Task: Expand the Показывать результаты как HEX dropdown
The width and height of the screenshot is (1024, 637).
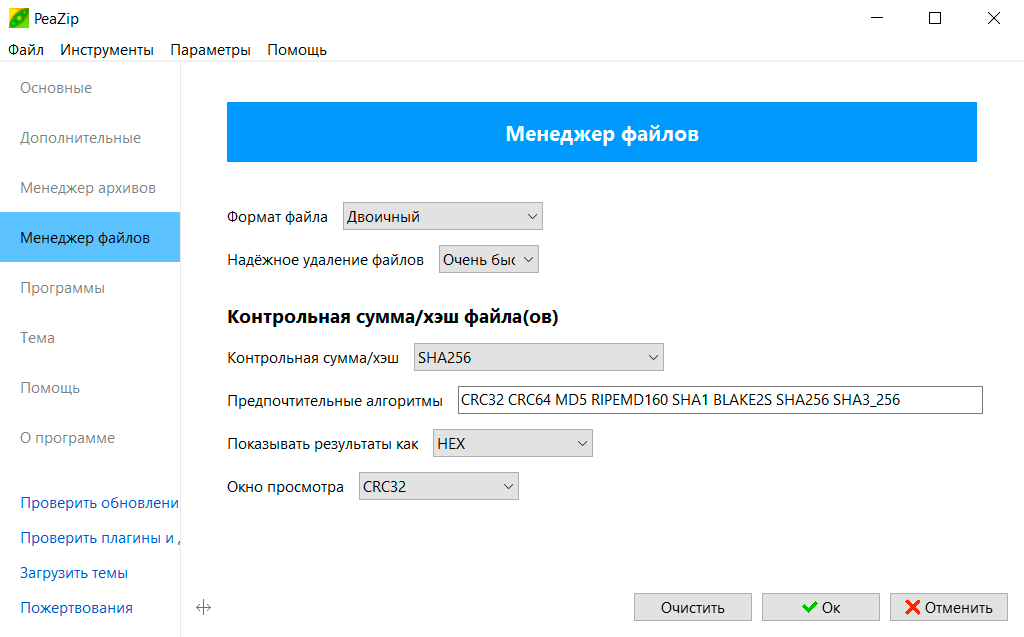Action: pyautogui.click(x=513, y=444)
